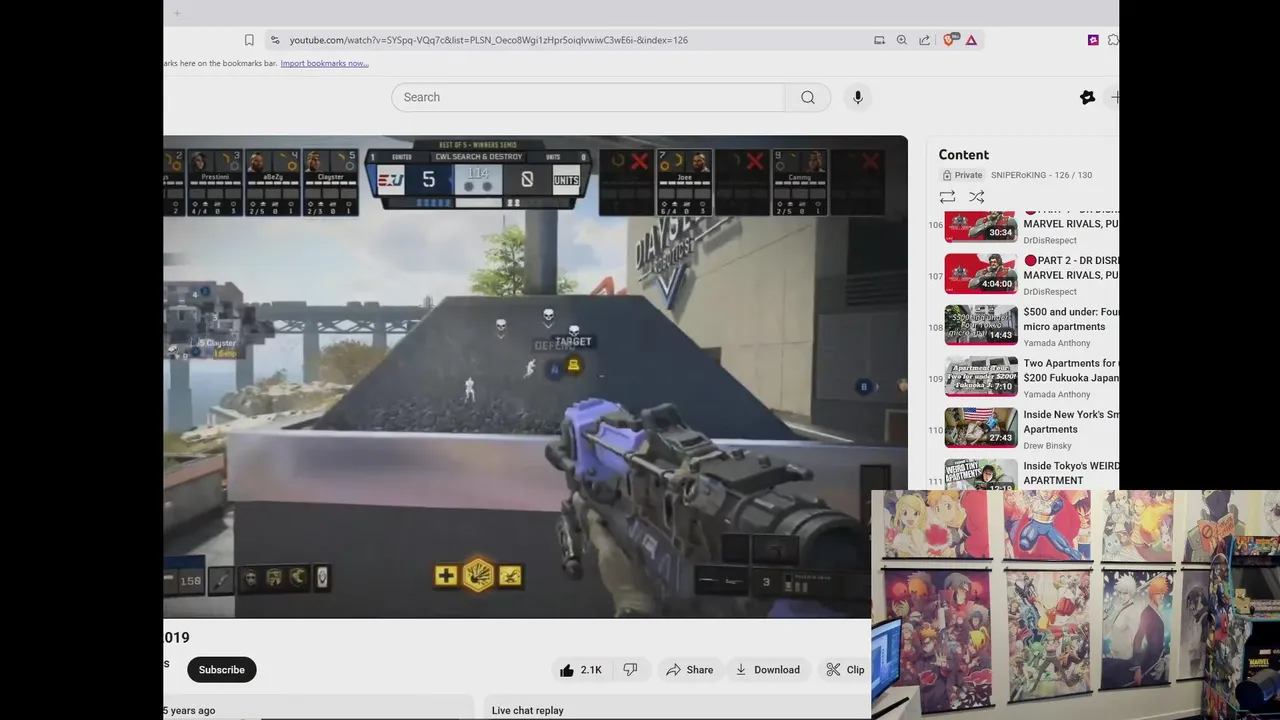This screenshot has height=720, width=1280.
Task: Click the cast/media screen icon in address bar
Action: [879, 40]
